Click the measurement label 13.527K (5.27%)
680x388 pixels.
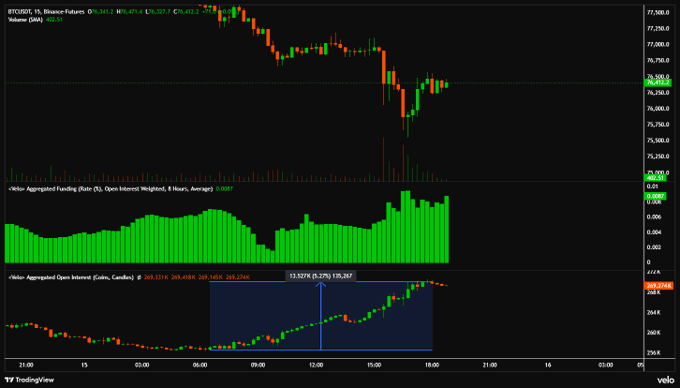pos(320,276)
